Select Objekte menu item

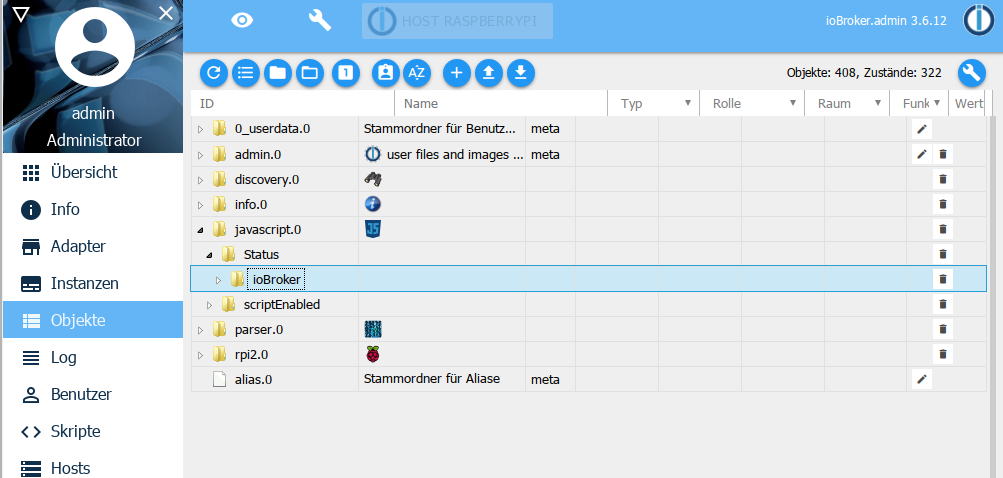coord(93,320)
